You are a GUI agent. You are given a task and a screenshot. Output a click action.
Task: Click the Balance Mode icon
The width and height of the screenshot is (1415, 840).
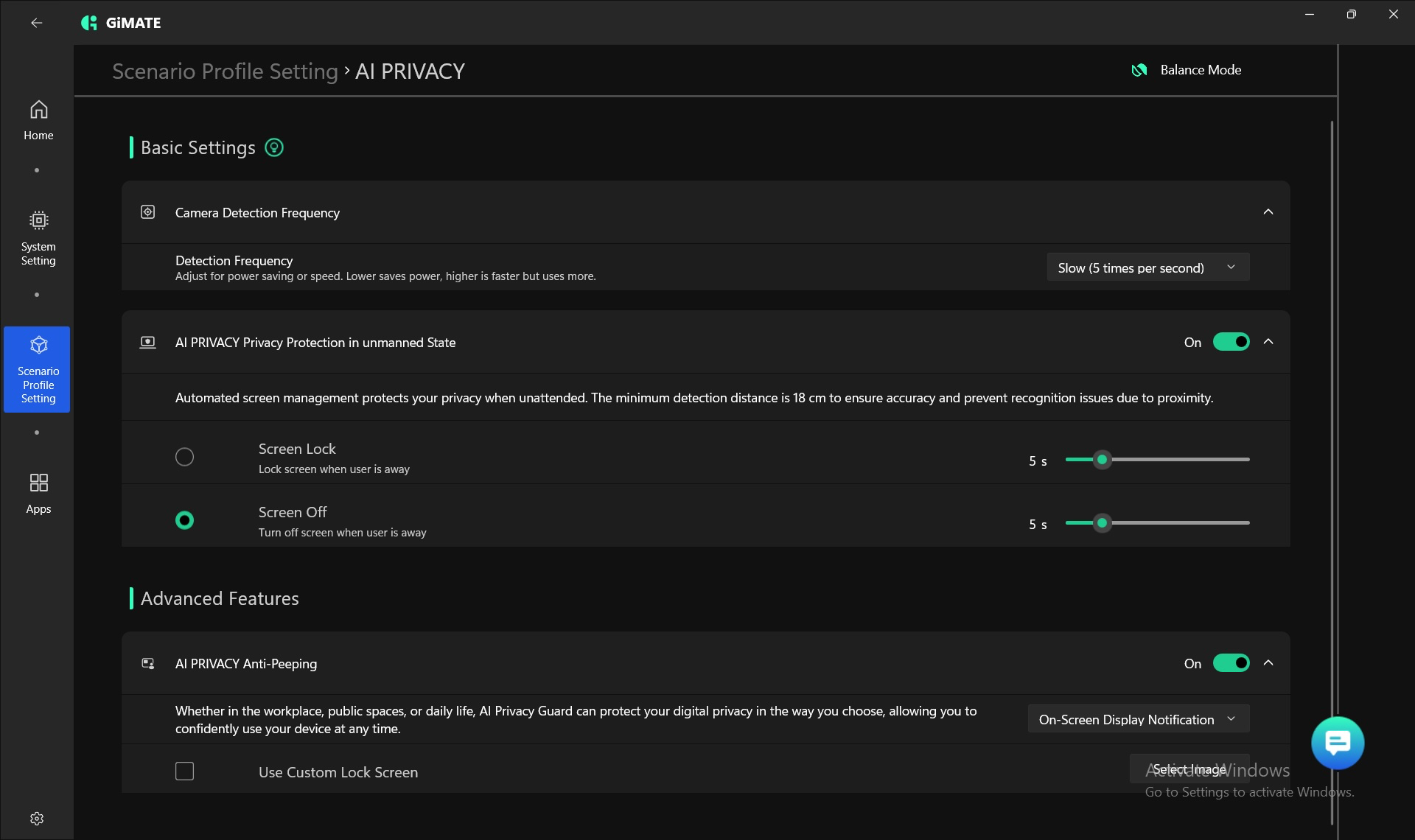(1139, 70)
